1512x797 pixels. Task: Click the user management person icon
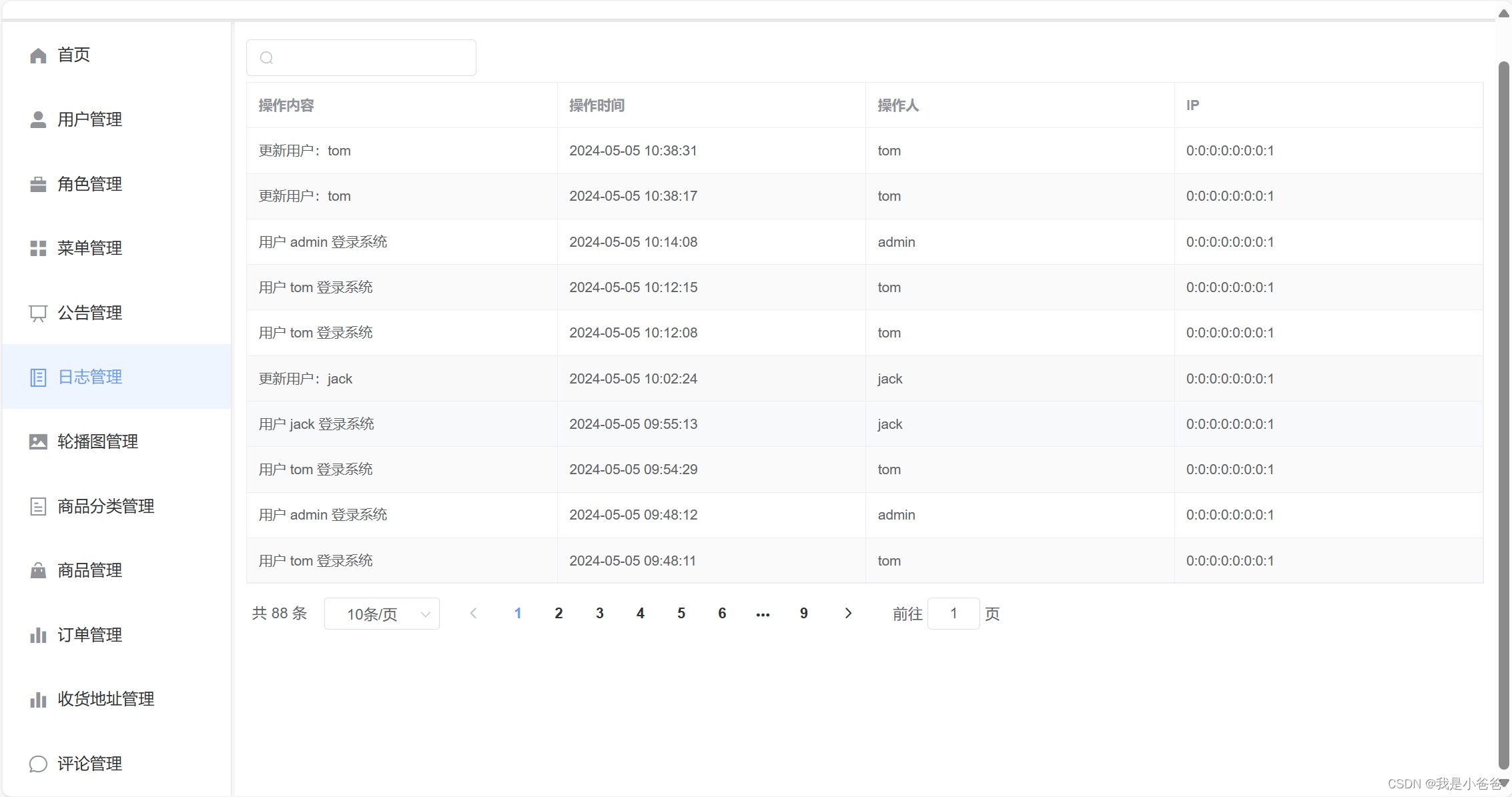click(x=38, y=119)
